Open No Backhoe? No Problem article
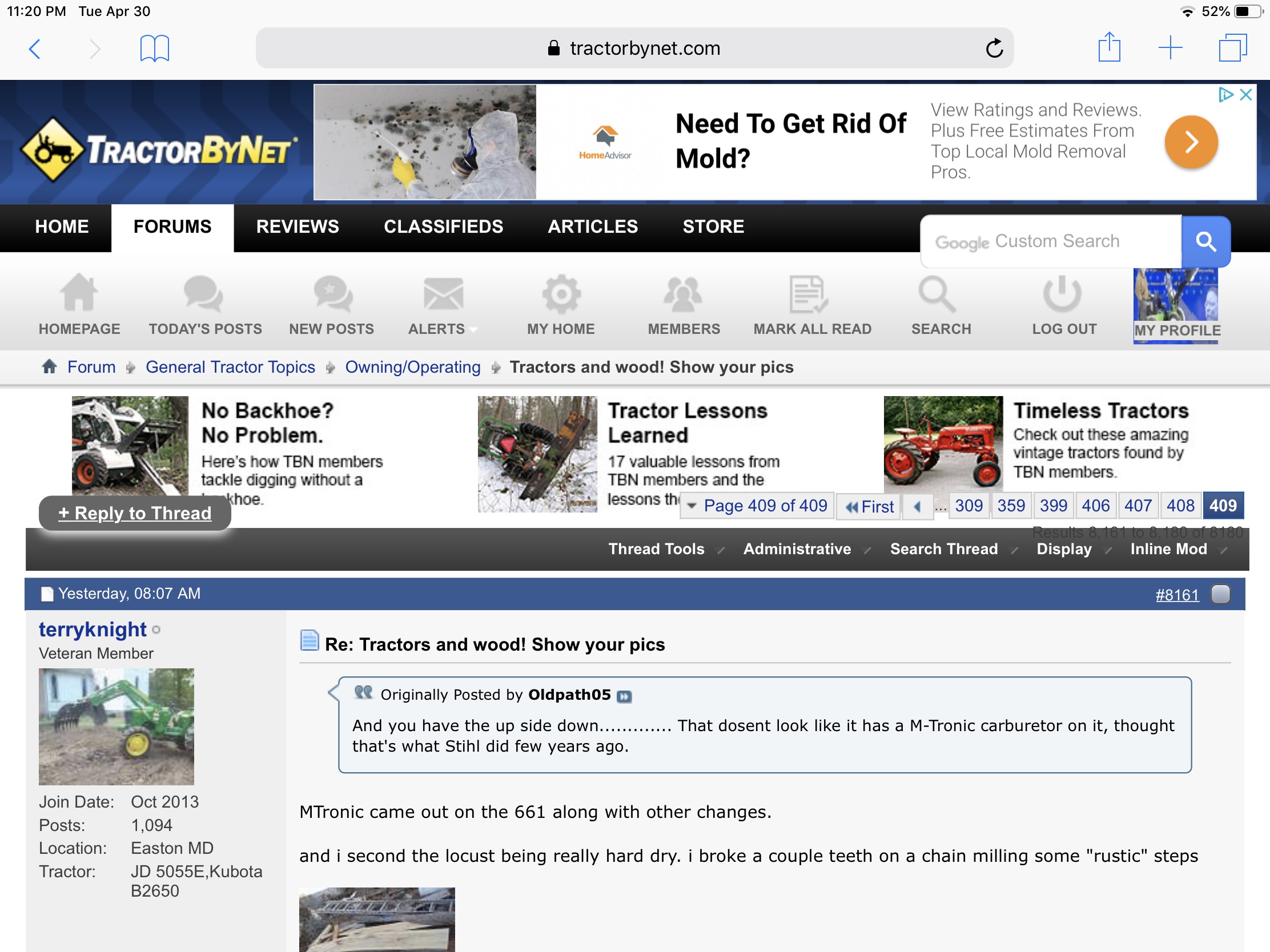Viewport: 1270px width, 952px height. 268,423
